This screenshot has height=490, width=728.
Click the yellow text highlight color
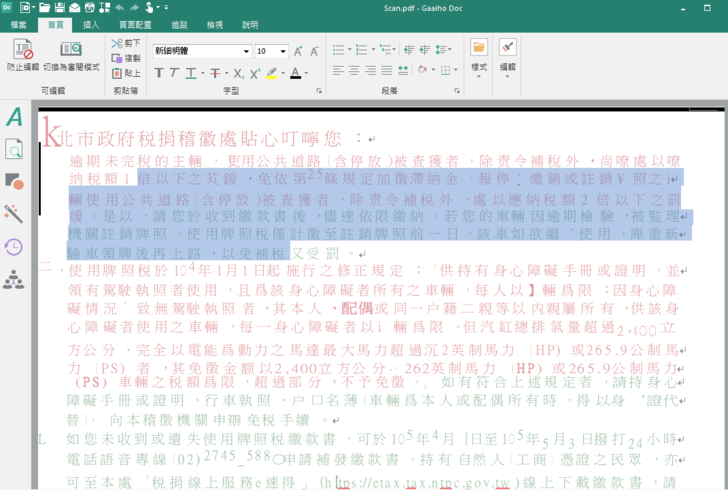pos(272,73)
